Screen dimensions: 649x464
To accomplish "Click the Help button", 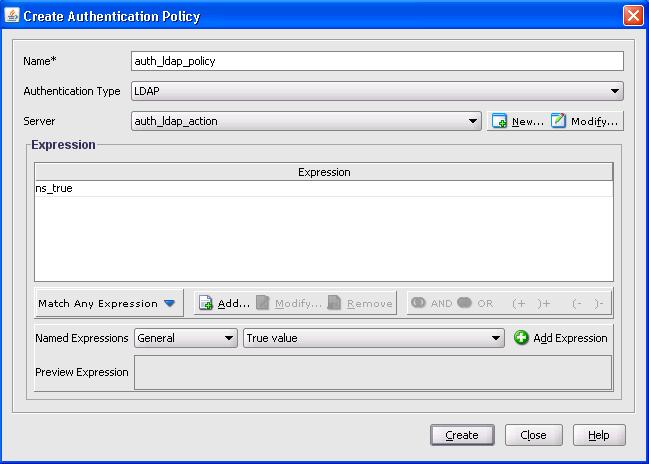I will point(599,435).
